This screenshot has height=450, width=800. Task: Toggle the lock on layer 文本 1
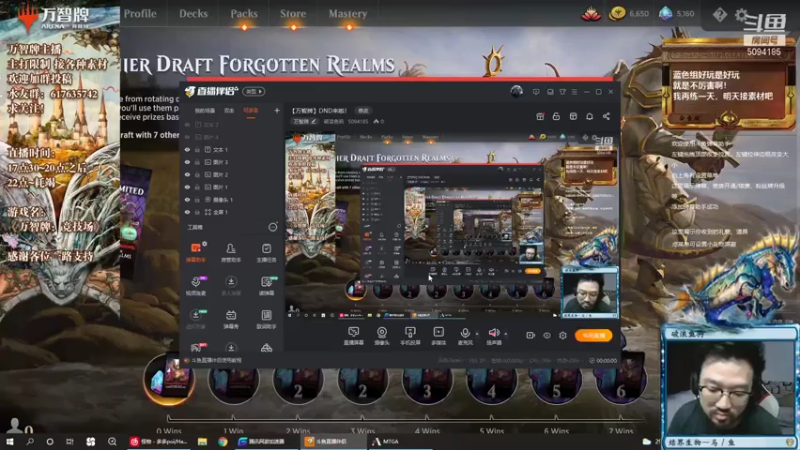coord(197,149)
